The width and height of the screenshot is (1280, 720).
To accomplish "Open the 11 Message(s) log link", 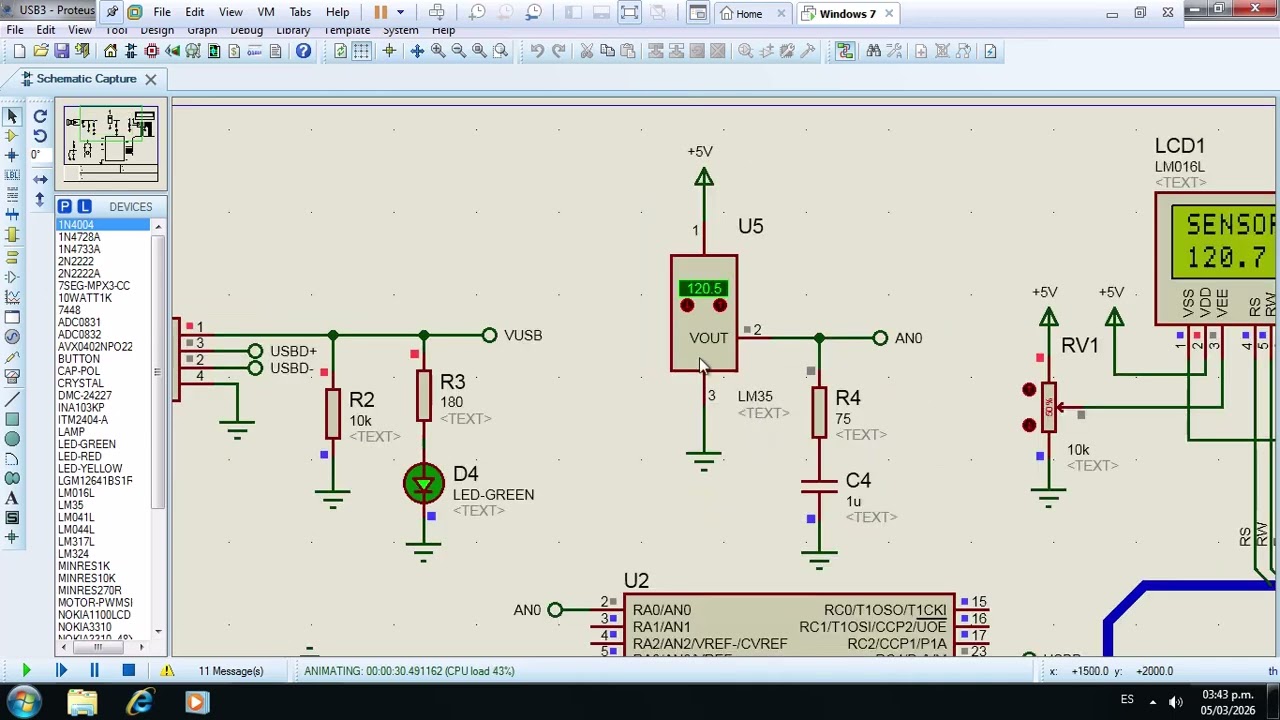I will coord(230,671).
